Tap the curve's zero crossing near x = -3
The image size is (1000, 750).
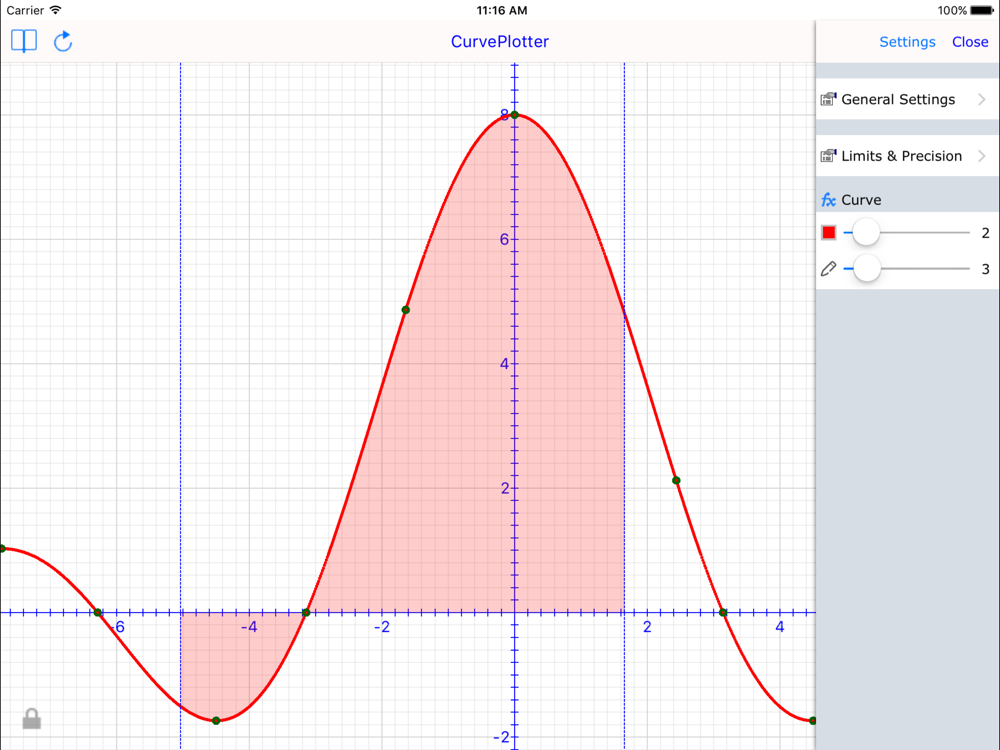tap(306, 613)
